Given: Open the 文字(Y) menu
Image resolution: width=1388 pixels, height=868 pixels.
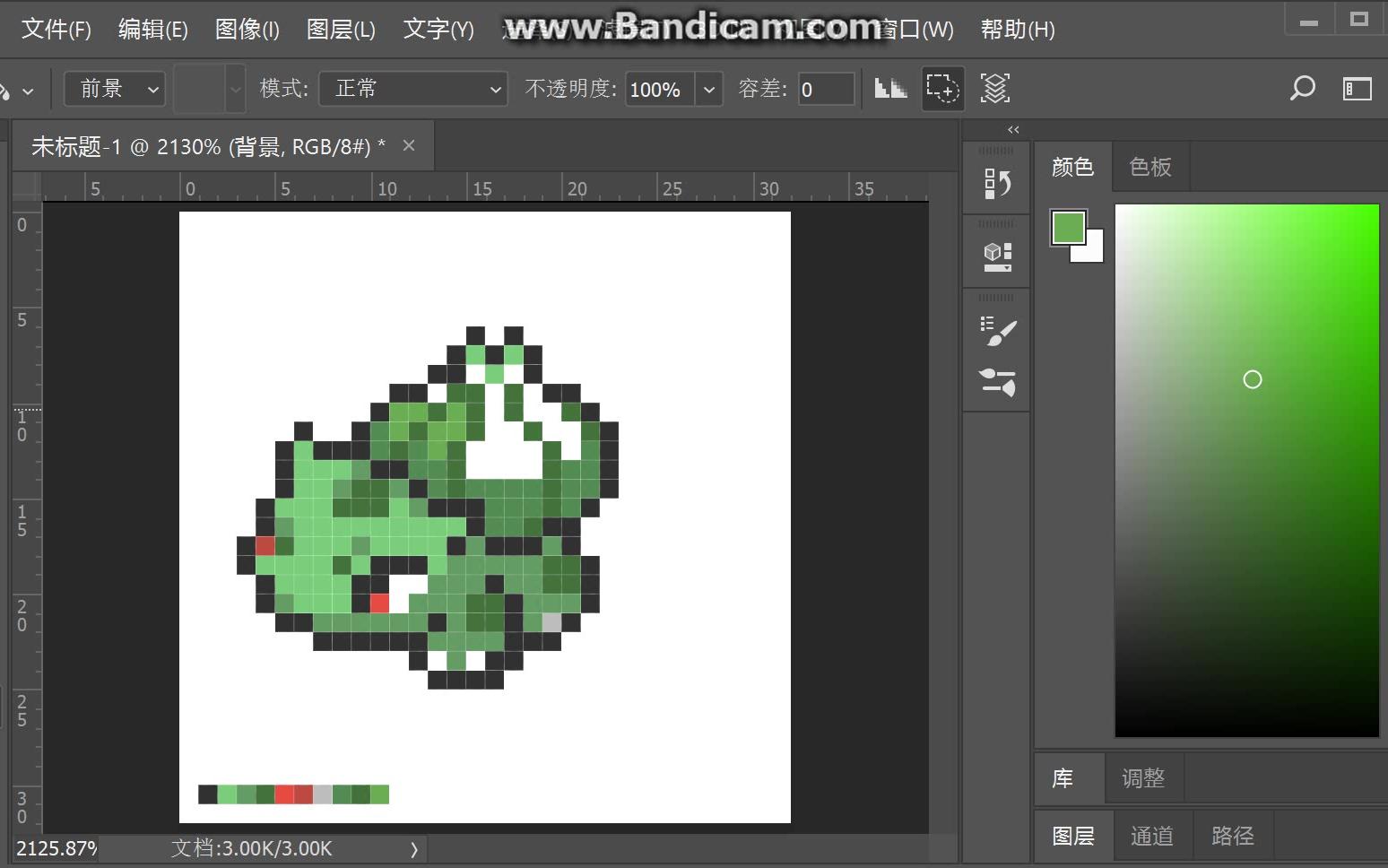Looking at the screenshot, I should (438, 30).
